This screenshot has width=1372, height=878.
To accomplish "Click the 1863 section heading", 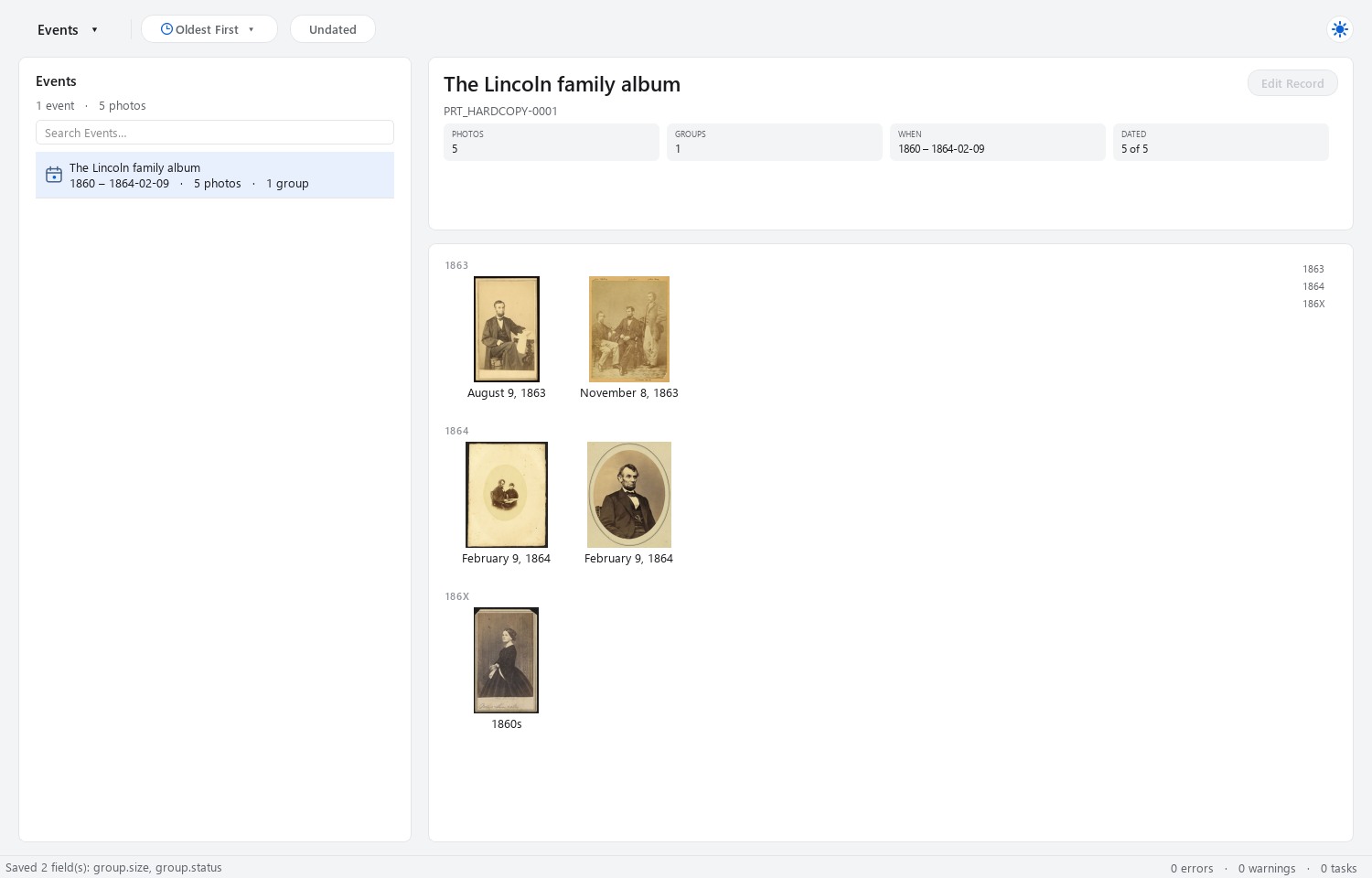I will pos(456,265).
